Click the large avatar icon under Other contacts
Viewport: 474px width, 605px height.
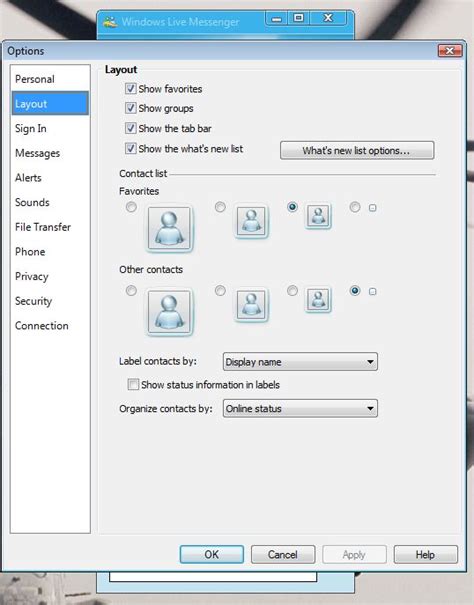point(169,312)
